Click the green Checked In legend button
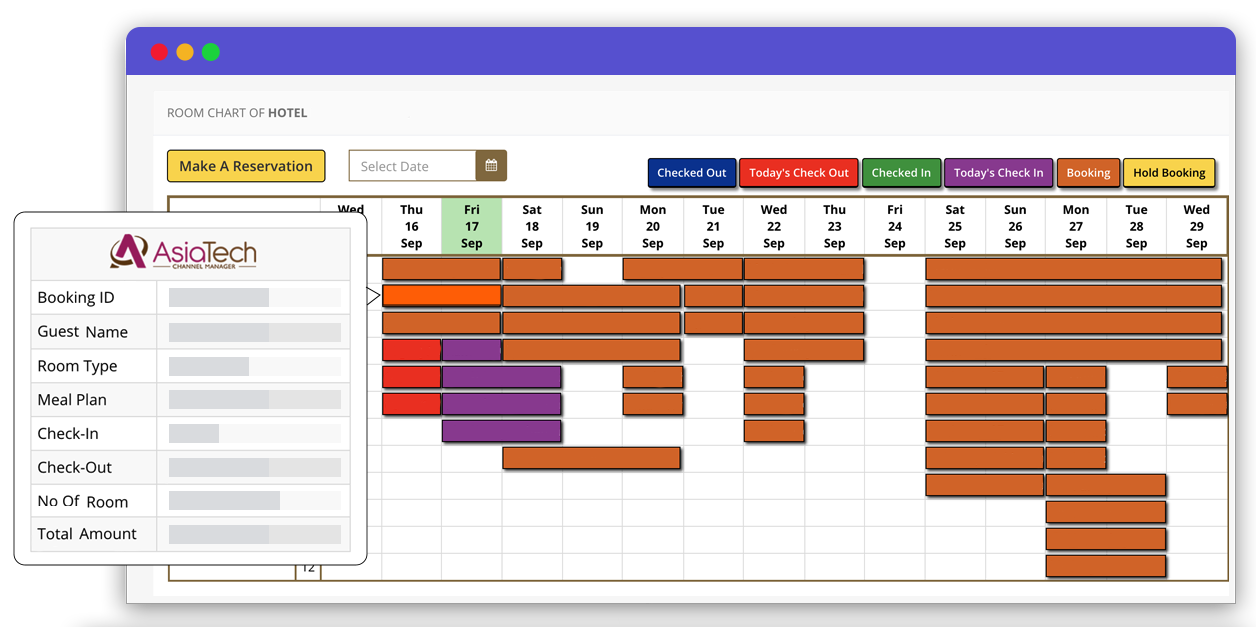 pos(901,172)
